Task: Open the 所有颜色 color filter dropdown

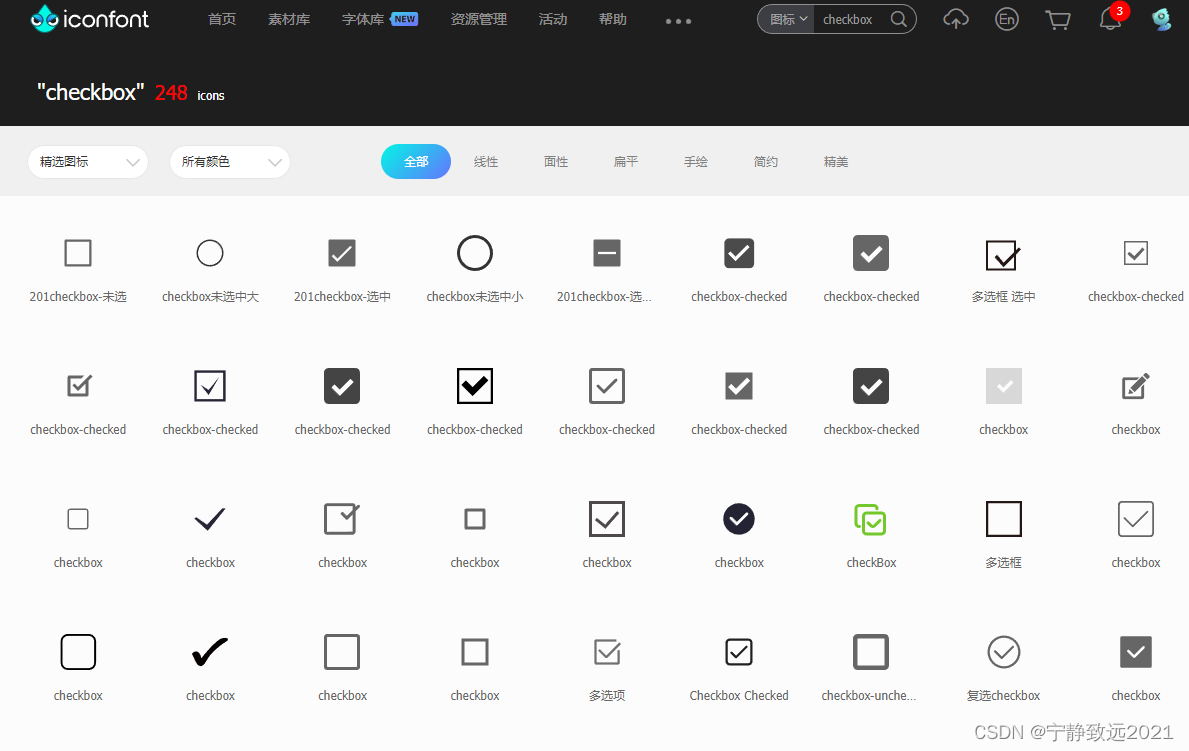Action: 229,161
